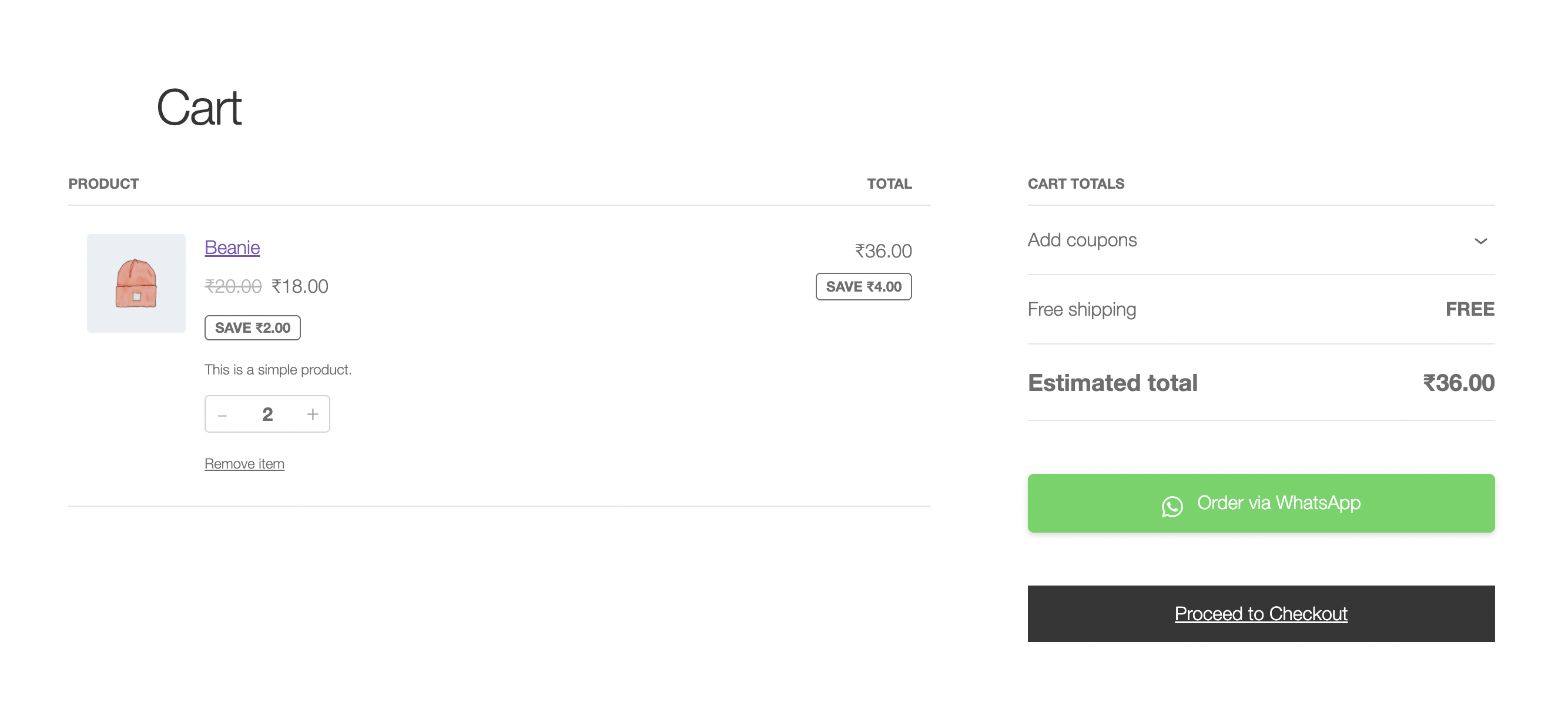Expand the Add coupons section

click(1081, 240)
